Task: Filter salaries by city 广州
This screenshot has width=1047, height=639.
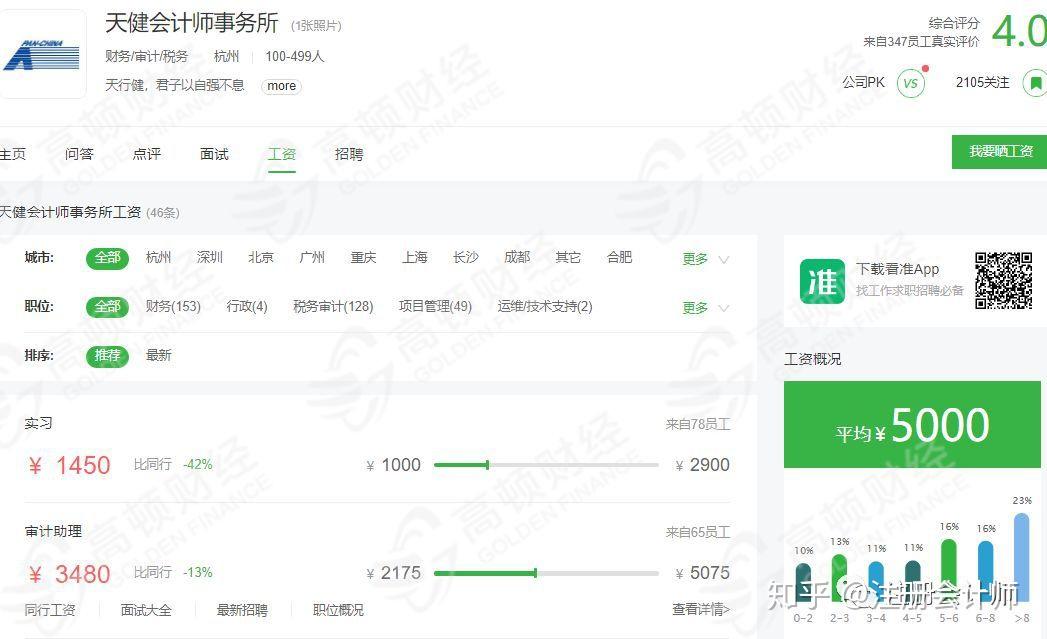Action: coord(312,258)
